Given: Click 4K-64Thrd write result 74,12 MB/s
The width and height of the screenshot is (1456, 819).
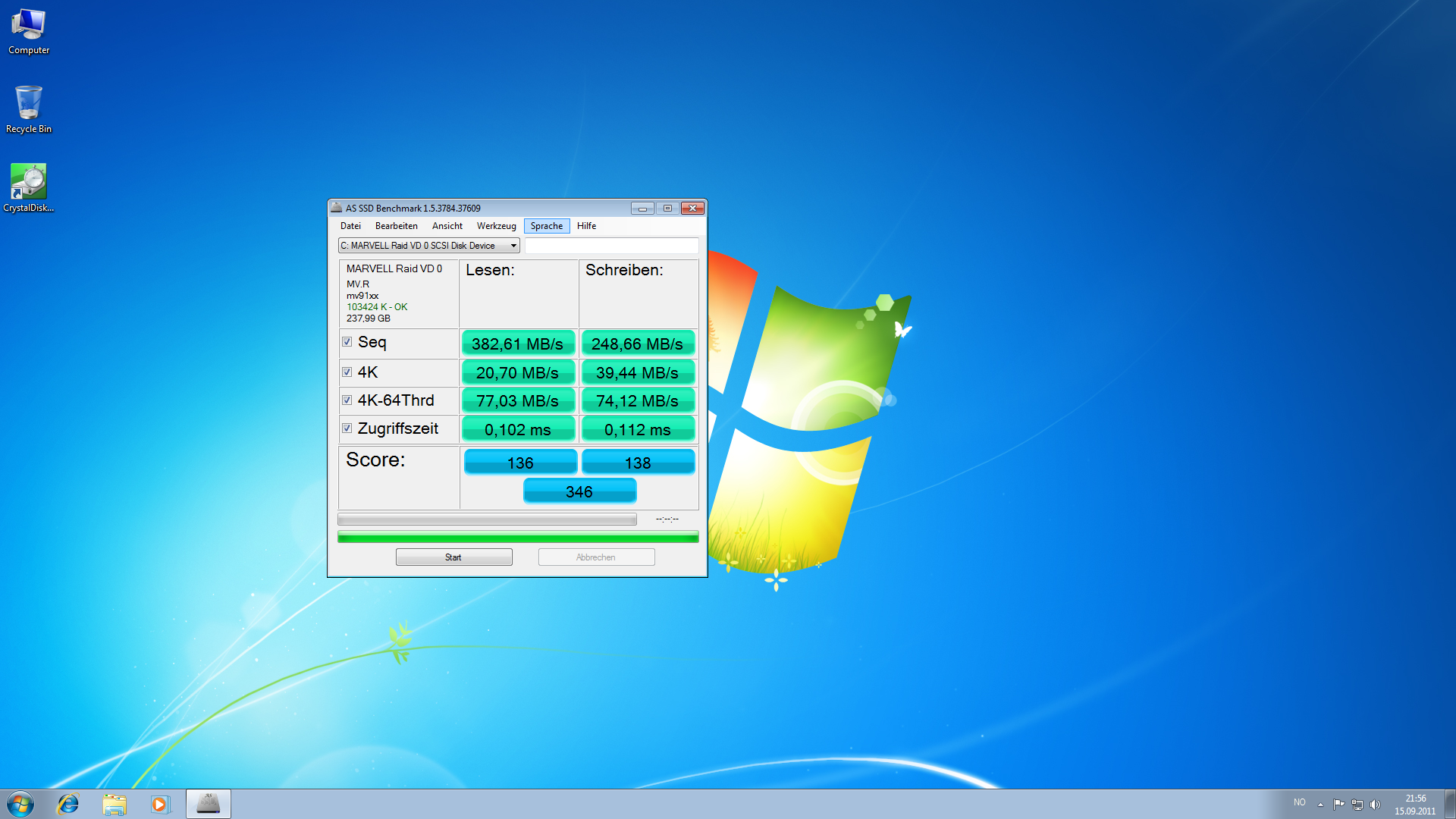Looking at the screenshot, I should click(638, 400).
